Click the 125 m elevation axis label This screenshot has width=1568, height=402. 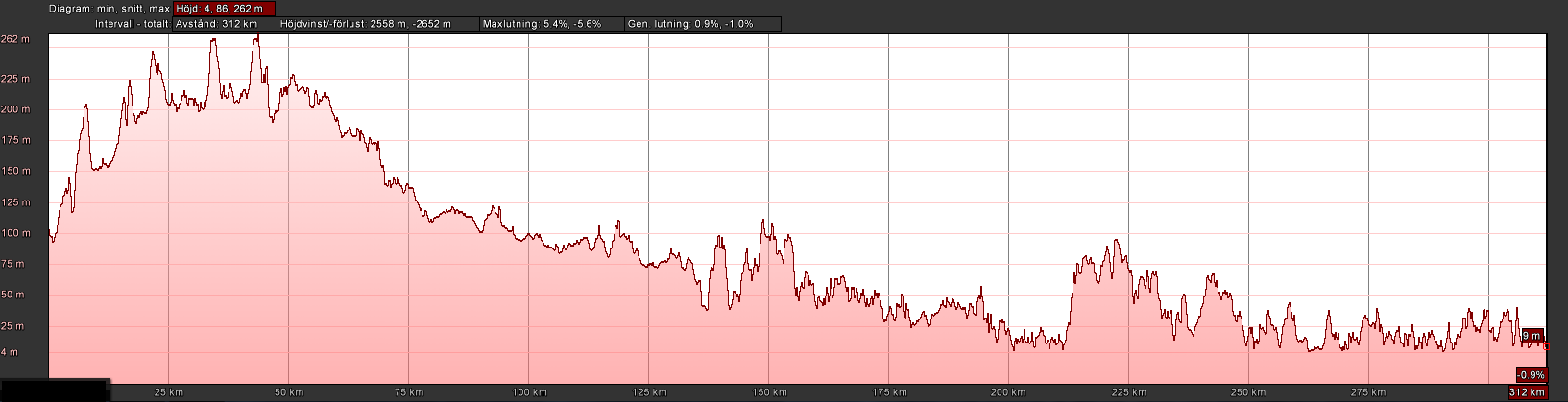[x=14, y=202]
